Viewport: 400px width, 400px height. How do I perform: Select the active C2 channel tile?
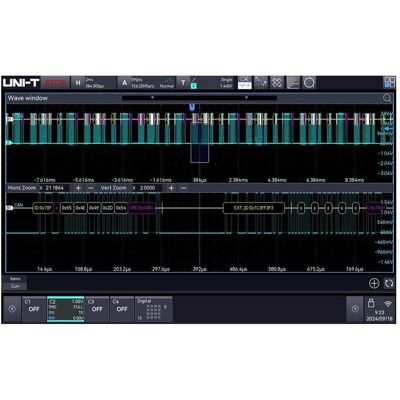[x=66, y=309]
